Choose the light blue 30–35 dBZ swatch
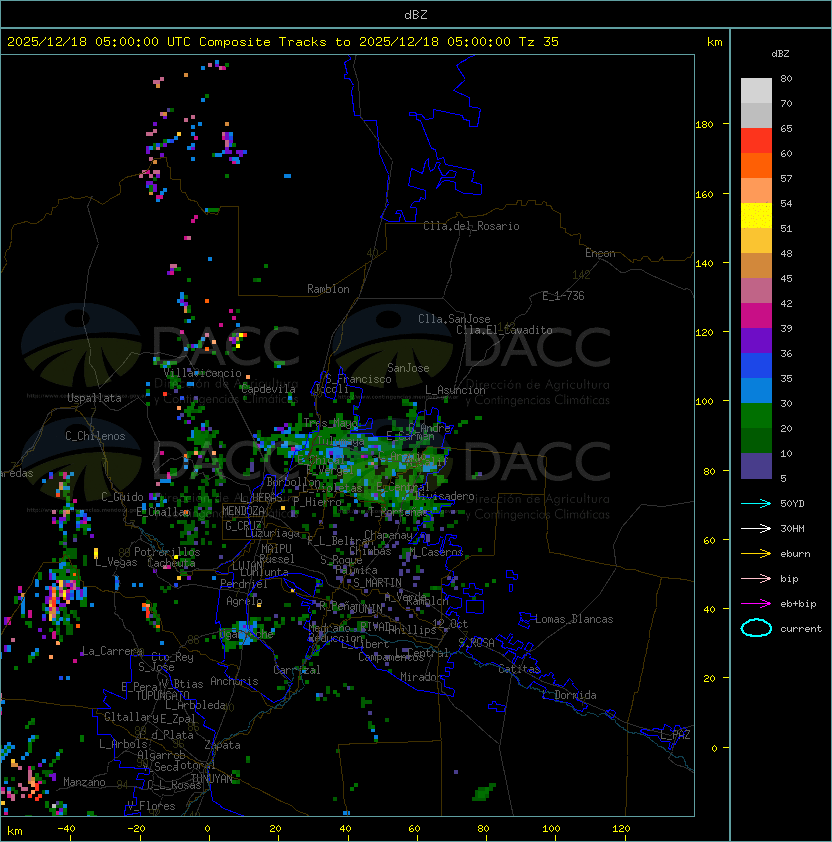832x842 pixels. 756,390
